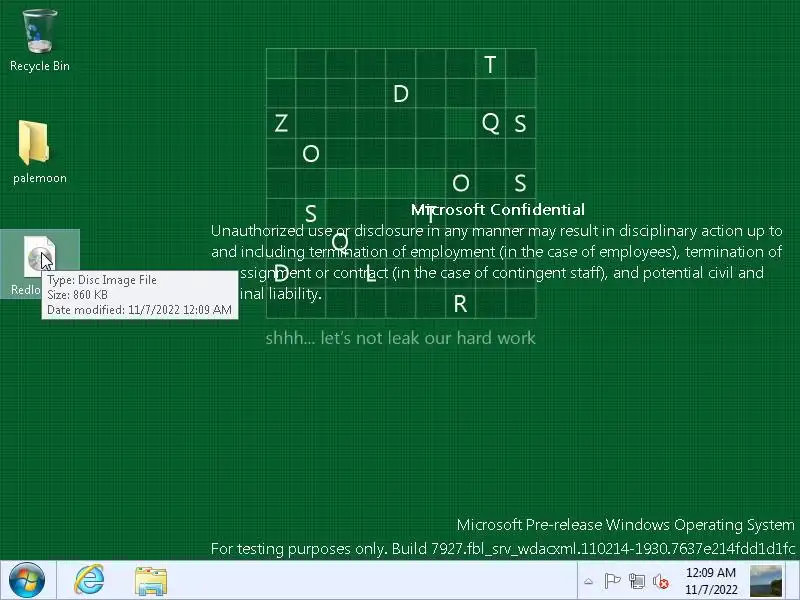Click the Z tile in the letter grid
Image resolution: width=800 pixels, height=600 pixels.
[281, 123]
